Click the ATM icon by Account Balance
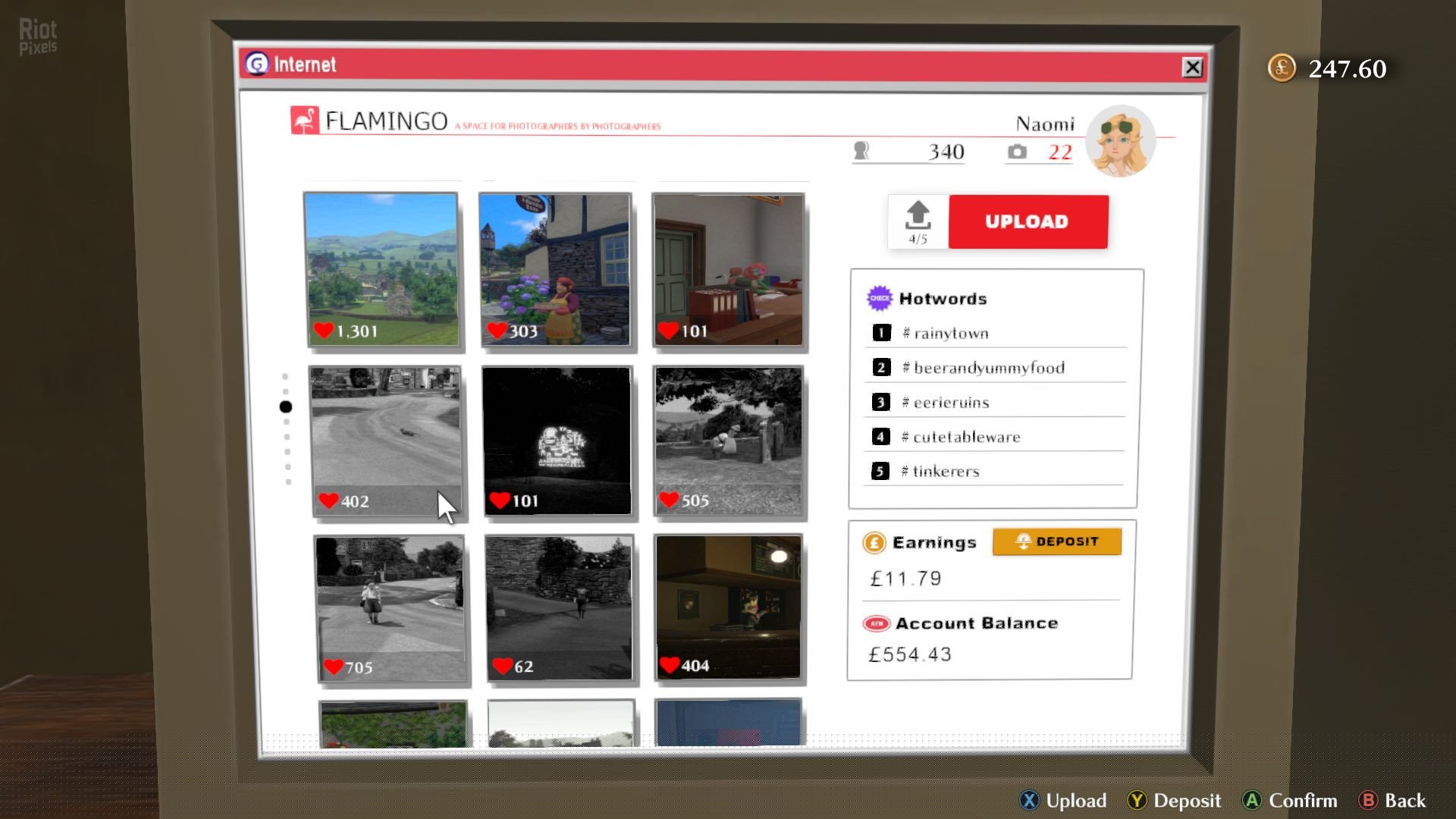 [x=877, y=623]
